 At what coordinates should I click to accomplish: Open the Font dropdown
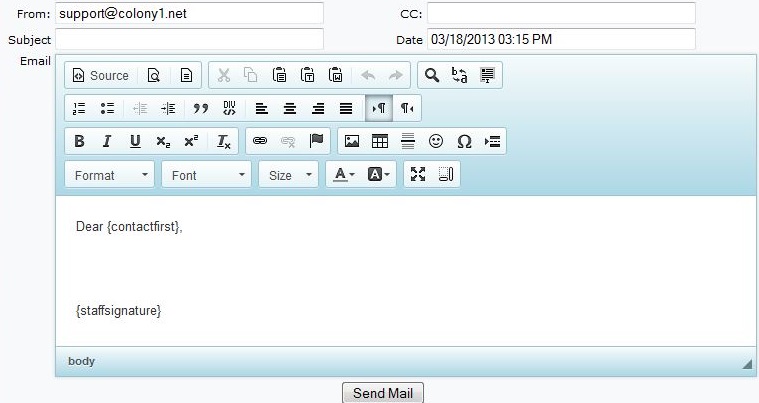click(207, 175)
